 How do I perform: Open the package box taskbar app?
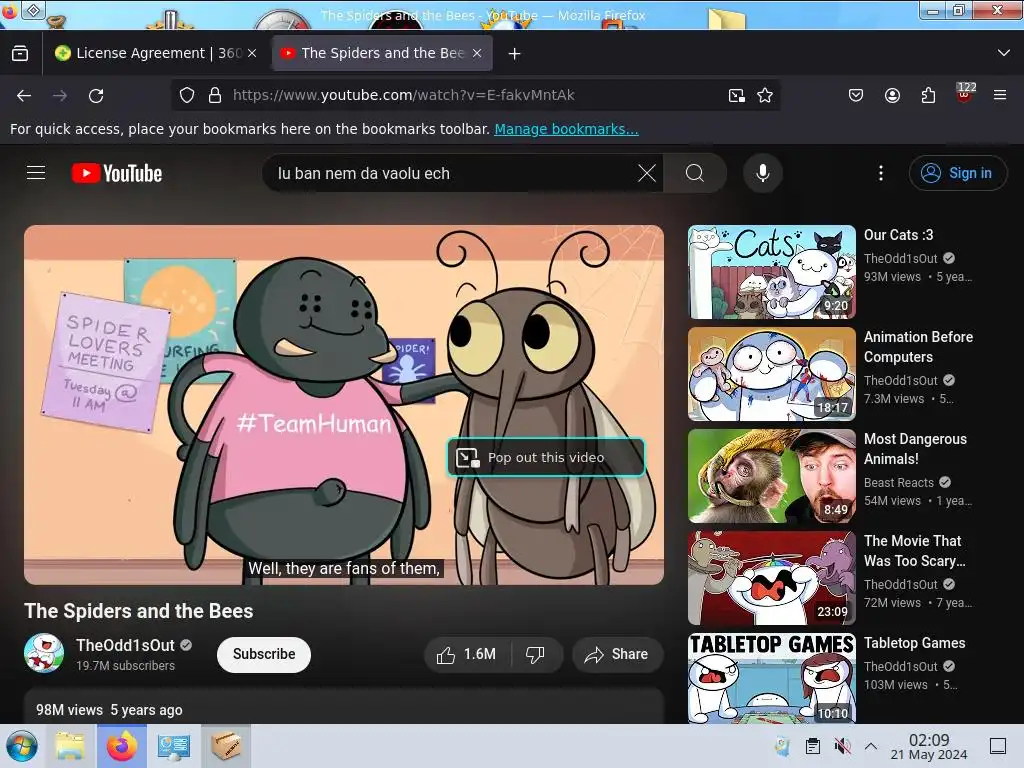point(225,746)
